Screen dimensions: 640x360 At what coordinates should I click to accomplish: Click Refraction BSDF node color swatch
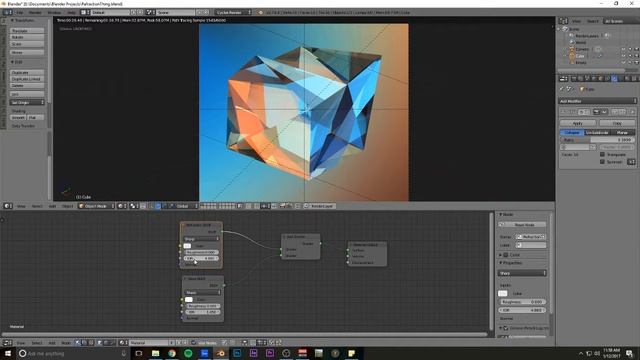coord(187,246)
